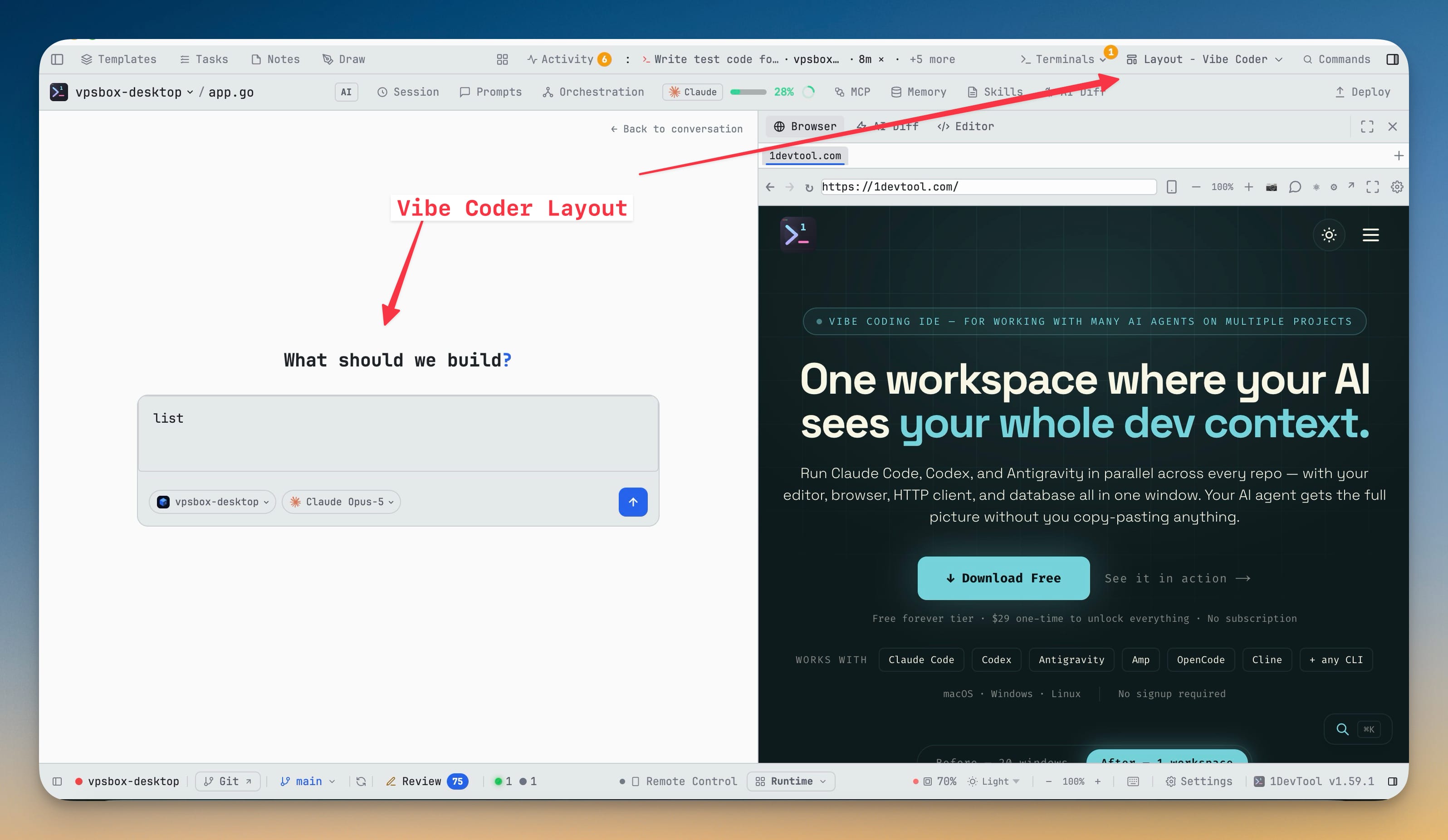The image size is (1448, 840).
Task: Open the Draw panel
Action: 343,59
